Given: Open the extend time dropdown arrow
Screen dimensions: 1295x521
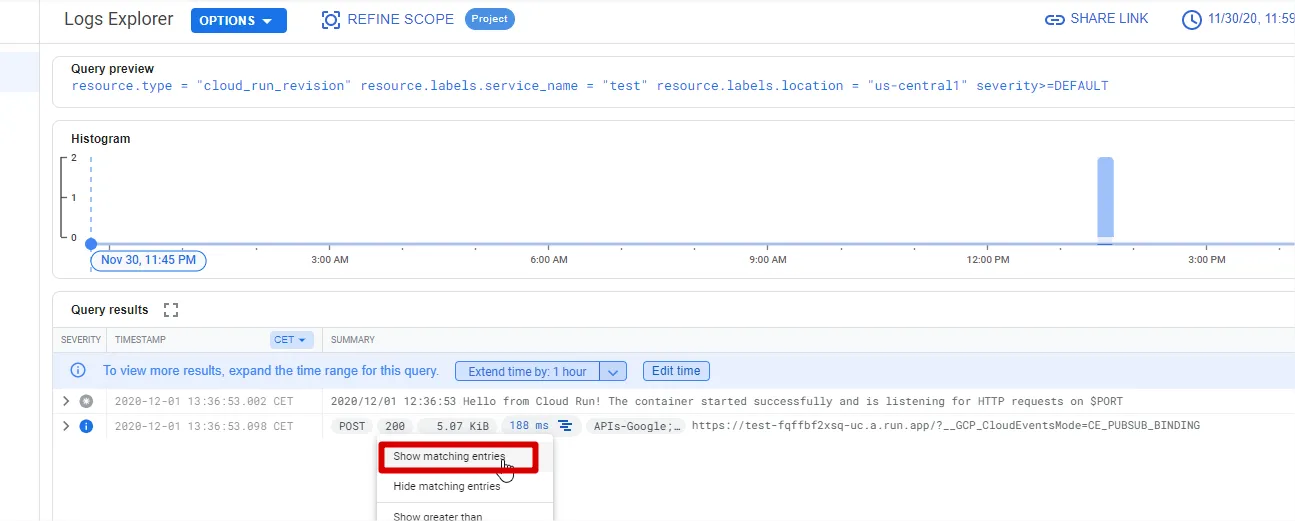Looking at the screenshot, I should pos(613,371).
